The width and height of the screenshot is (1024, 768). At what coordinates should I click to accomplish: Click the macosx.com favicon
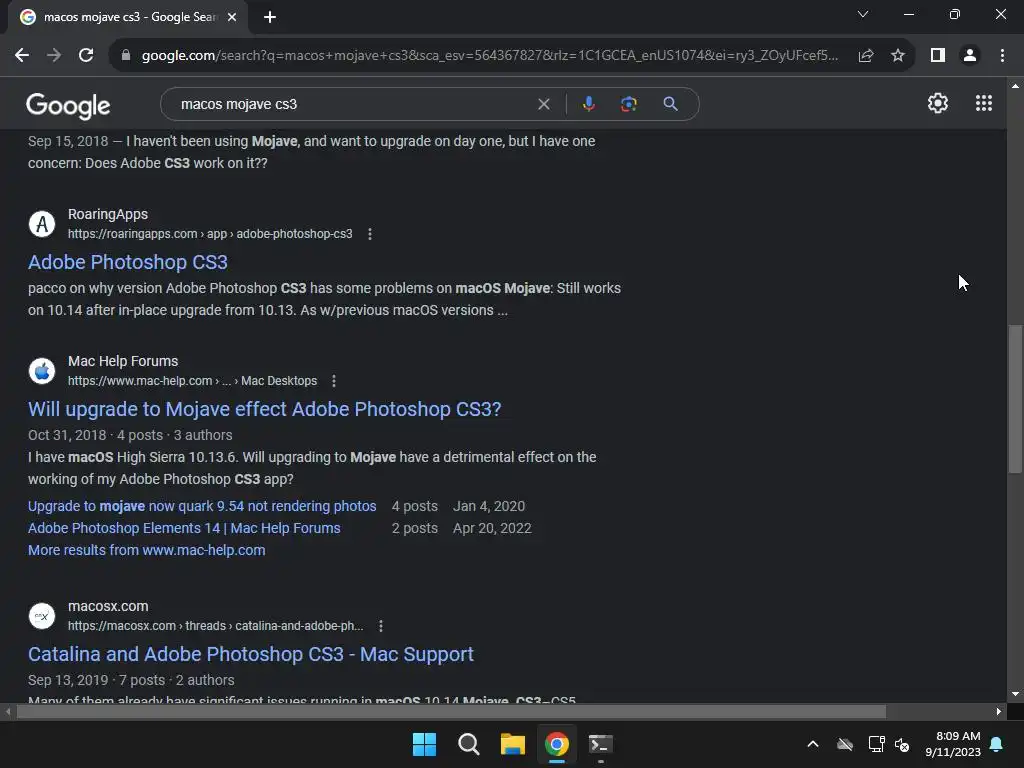point(42,616)
